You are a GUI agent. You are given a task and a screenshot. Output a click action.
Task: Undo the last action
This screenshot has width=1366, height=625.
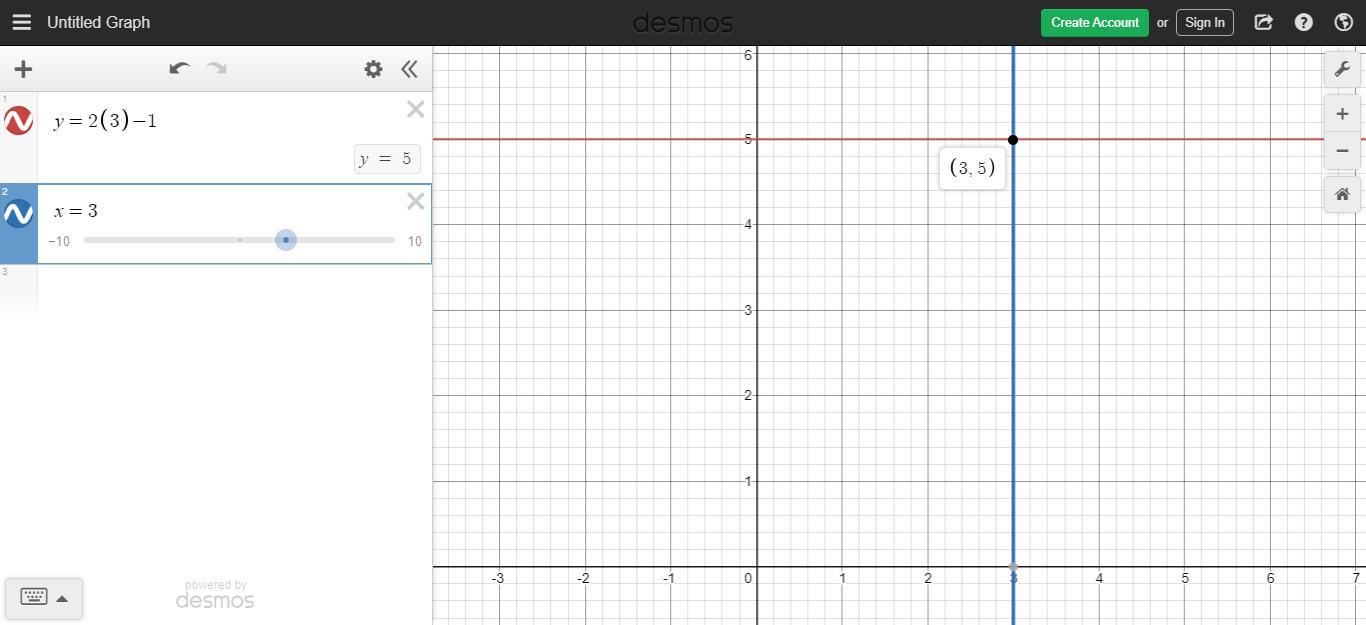click(x=180, y=69)
